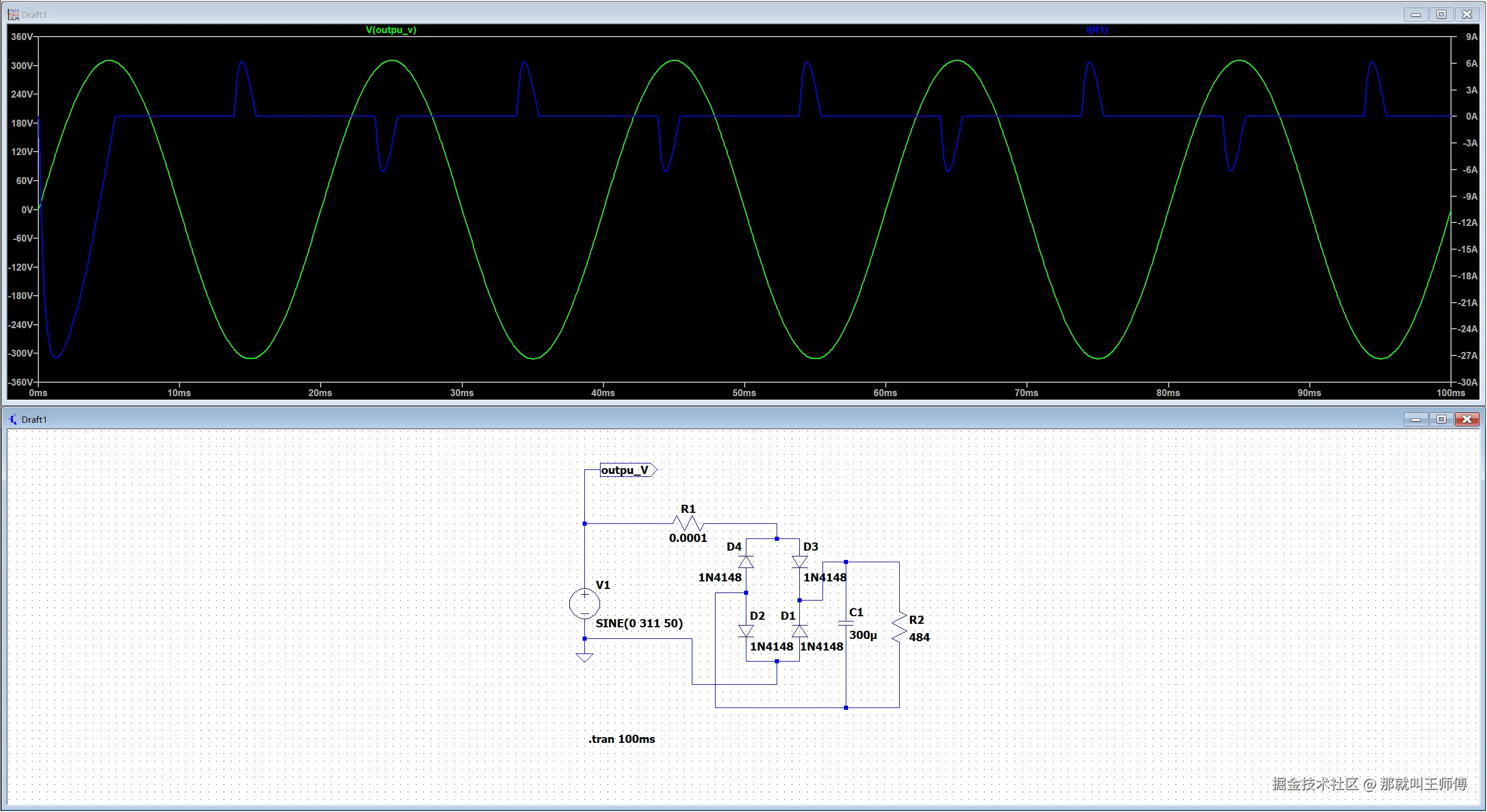Click the 9A label on current axis
This screenshot has height=812, width=1487.
pyautogui.click(x=1472, y=37)
